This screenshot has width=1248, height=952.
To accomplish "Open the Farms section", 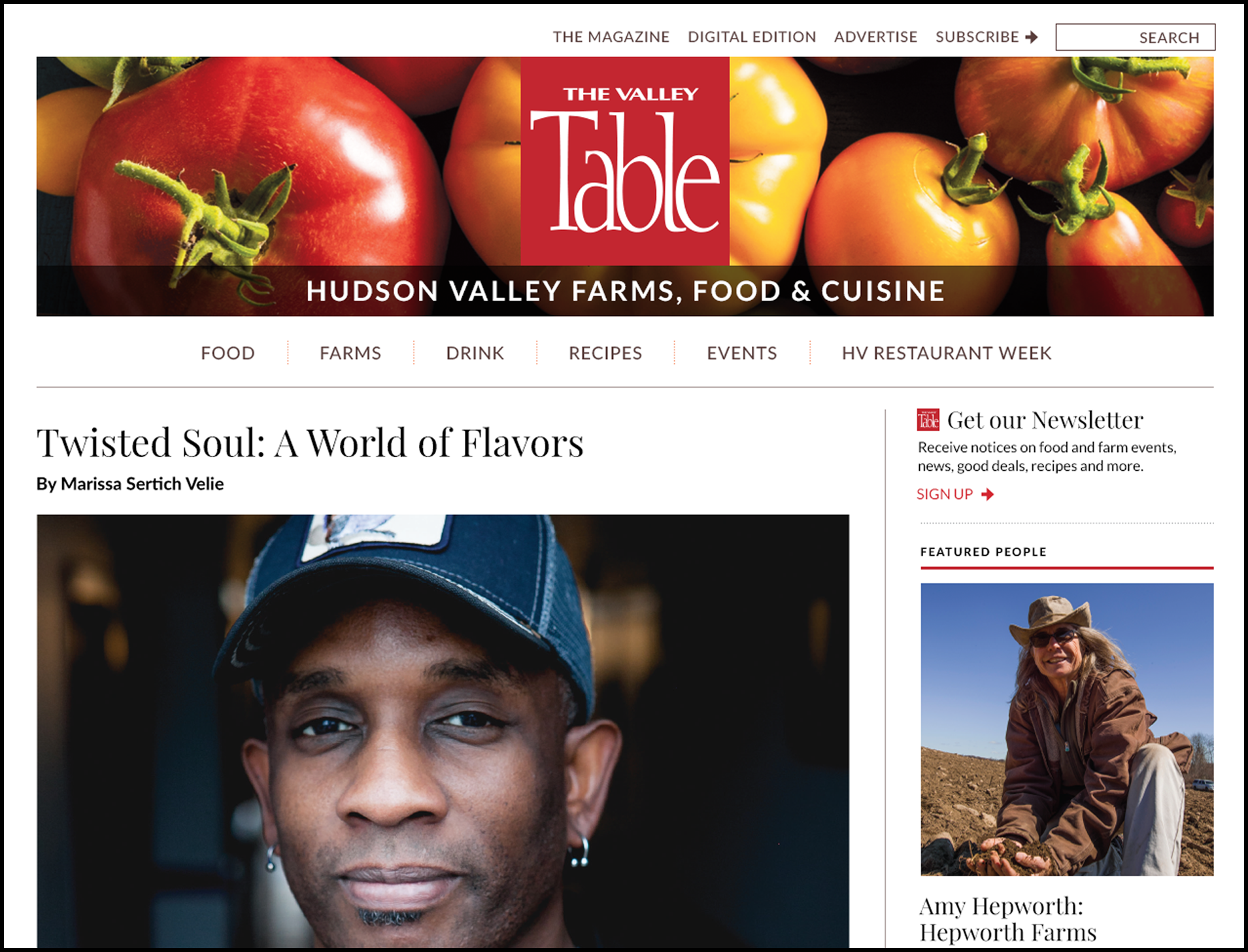I will 350,353.
